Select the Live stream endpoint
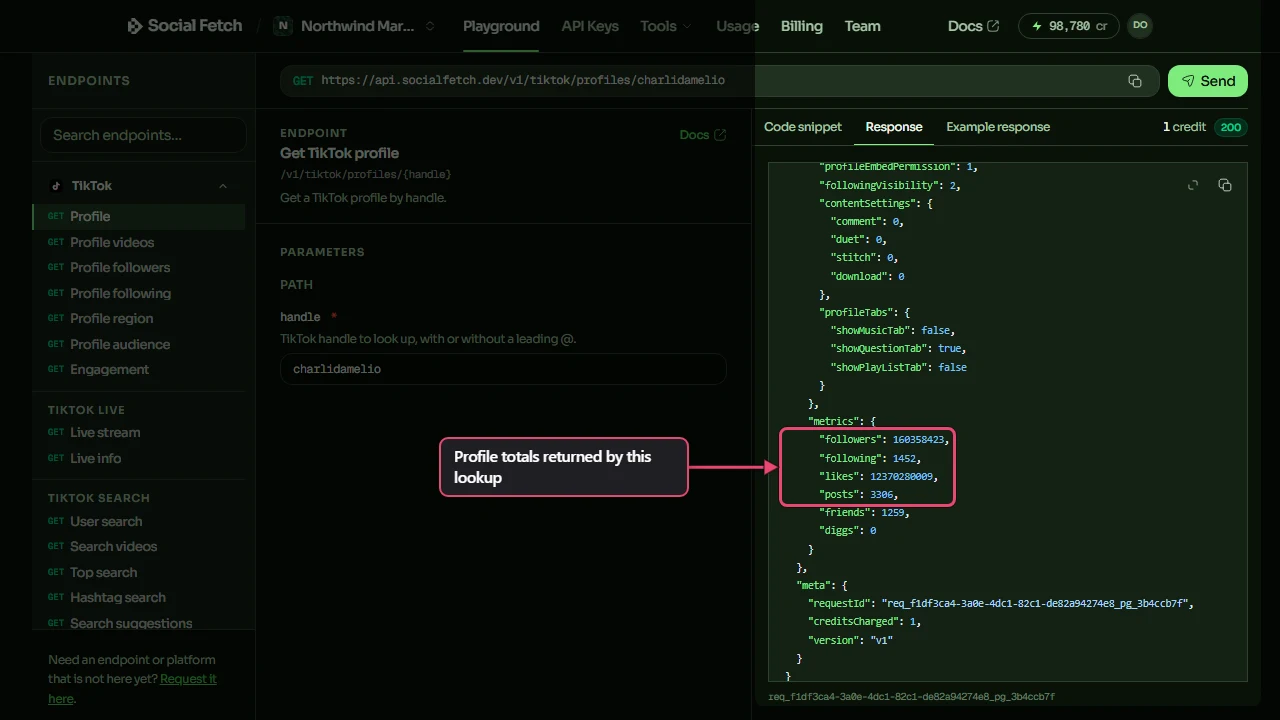 [139, 432]
